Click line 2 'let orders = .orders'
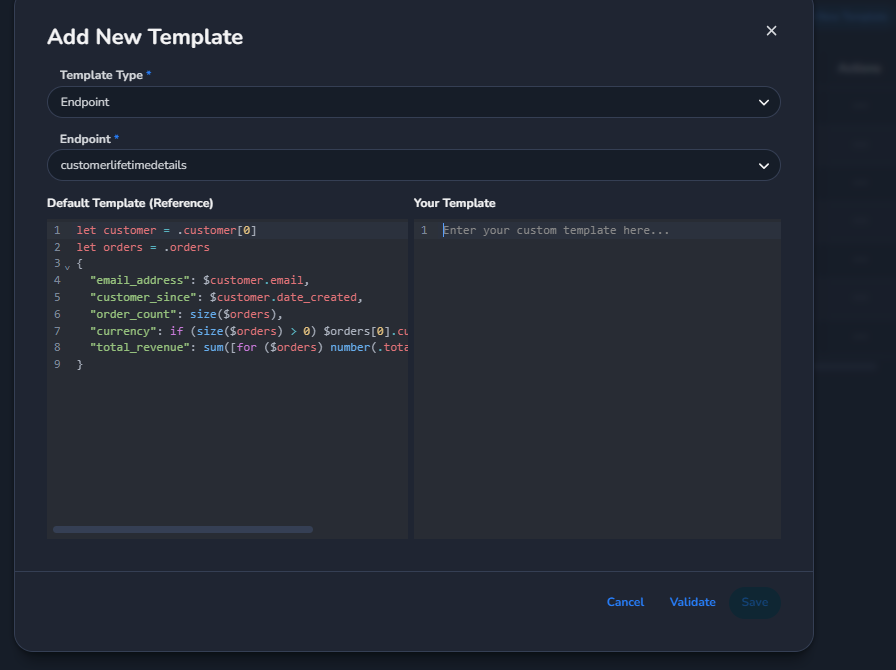Viewport: 896px width, 670px height. tap(143, 248)
